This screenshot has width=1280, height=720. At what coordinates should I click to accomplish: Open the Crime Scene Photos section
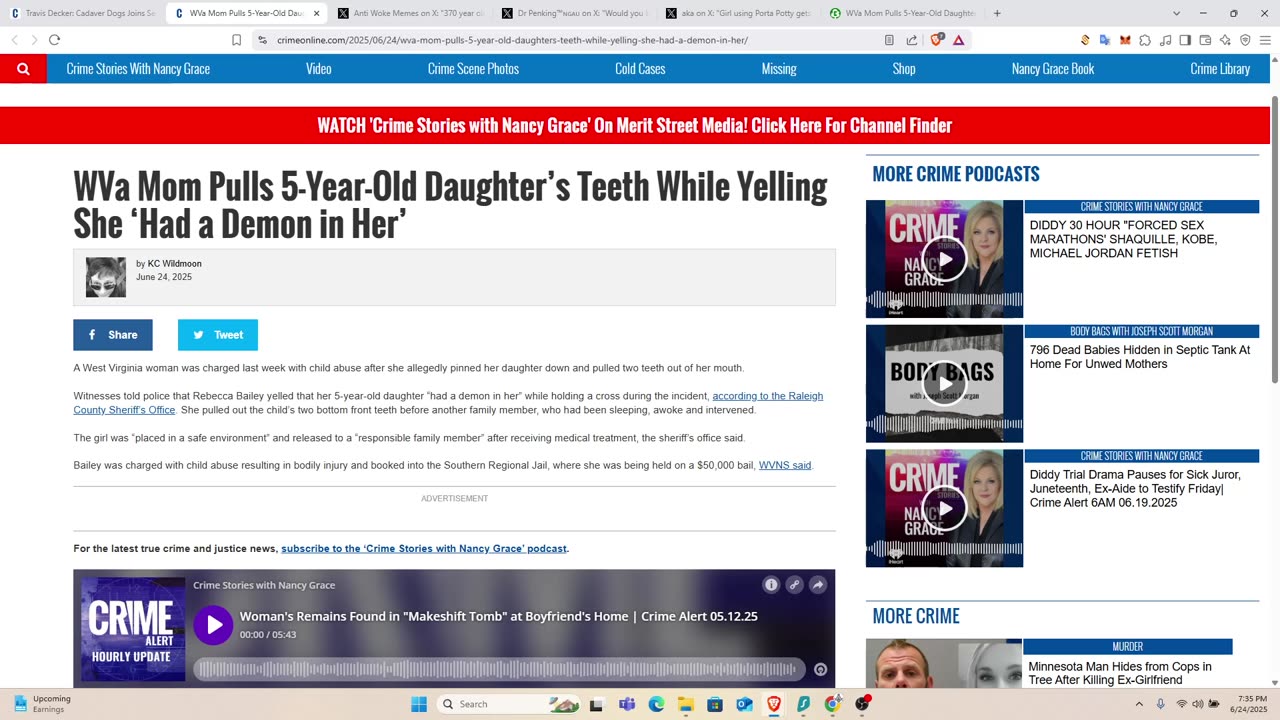tap(473, 69)
